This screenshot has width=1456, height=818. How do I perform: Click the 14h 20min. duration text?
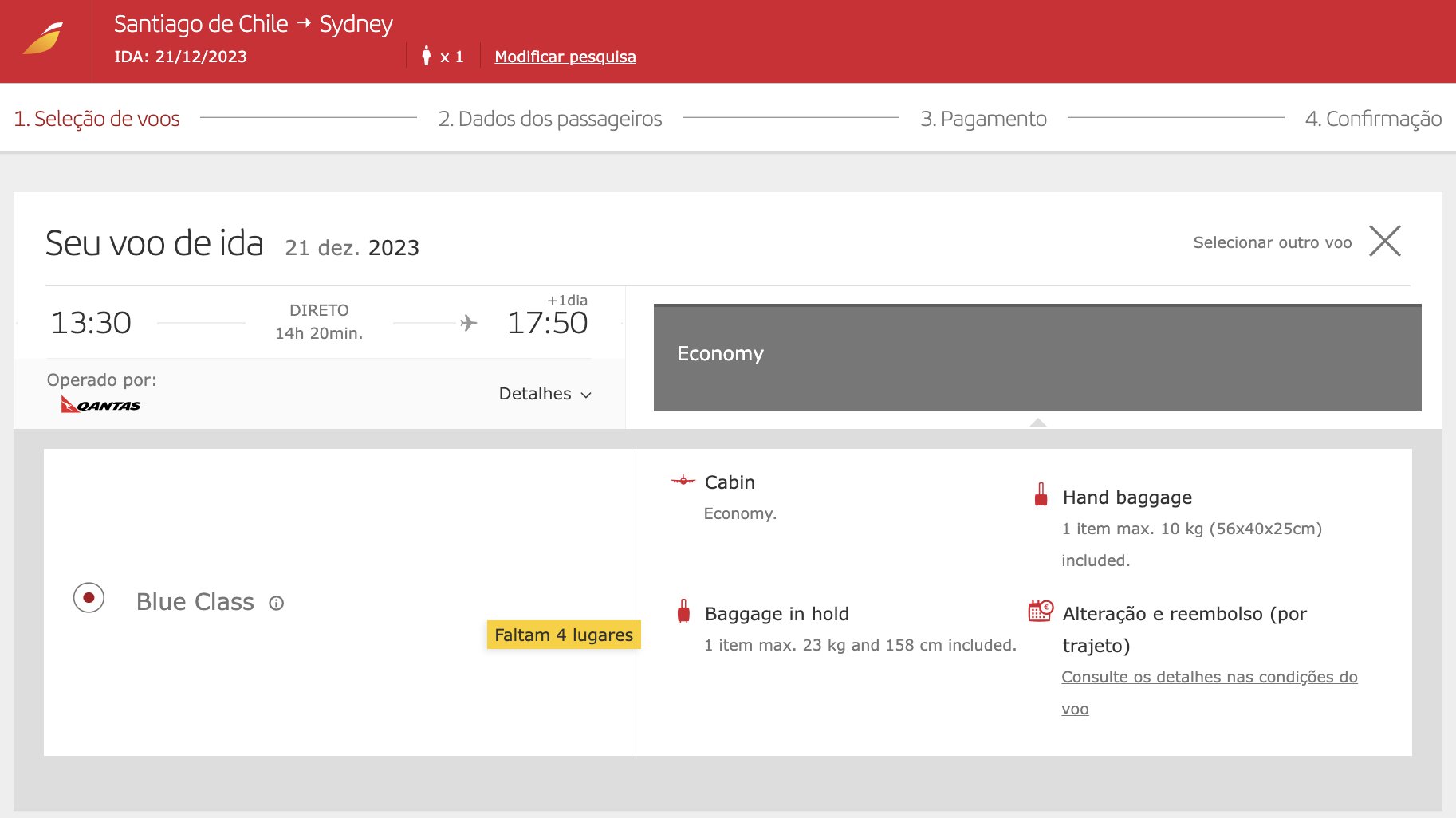coord(319,333)
